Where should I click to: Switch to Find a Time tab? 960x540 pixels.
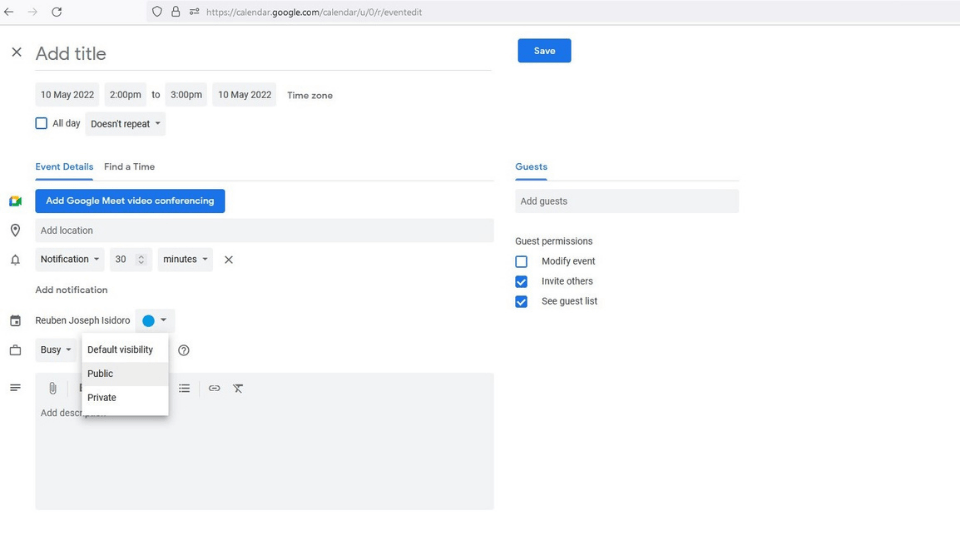129,167
